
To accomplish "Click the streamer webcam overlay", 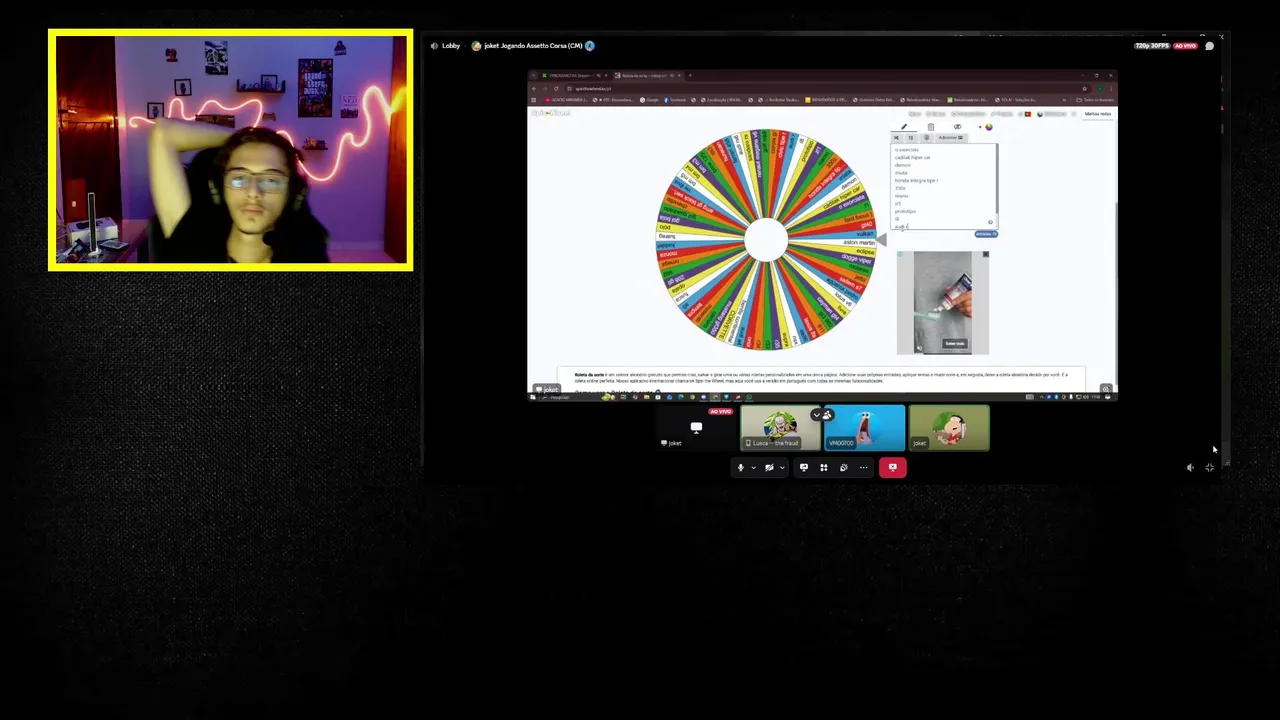I will [231, 150].
